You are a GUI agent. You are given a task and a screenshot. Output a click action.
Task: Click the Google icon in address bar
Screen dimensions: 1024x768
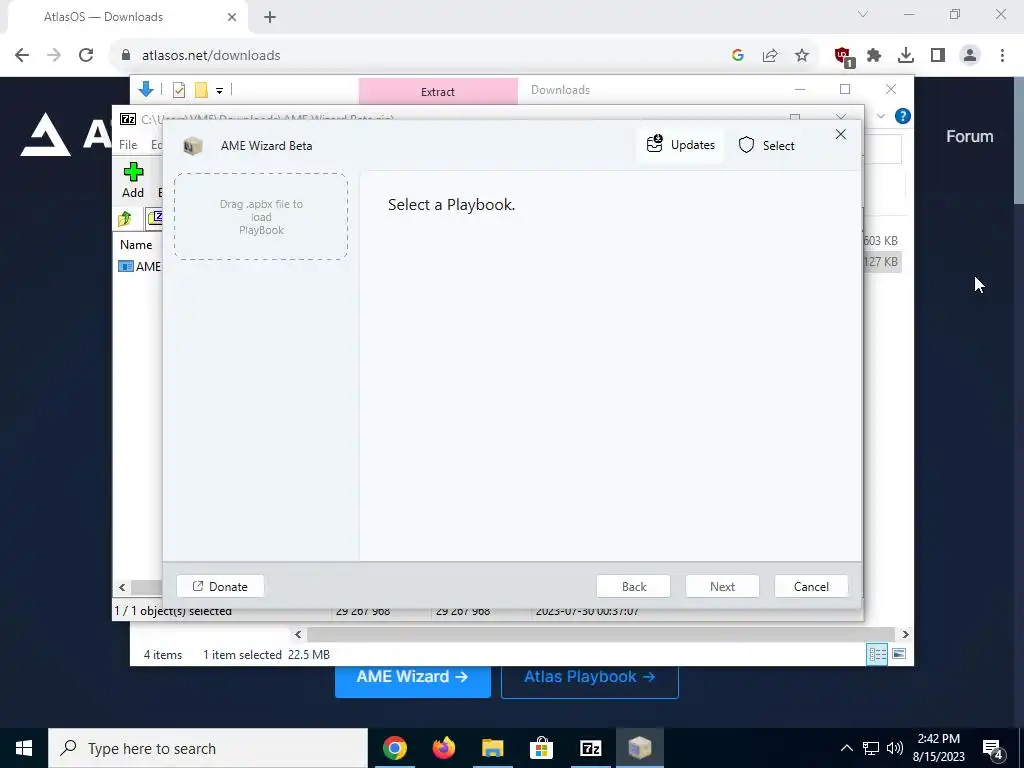point(738,56)
